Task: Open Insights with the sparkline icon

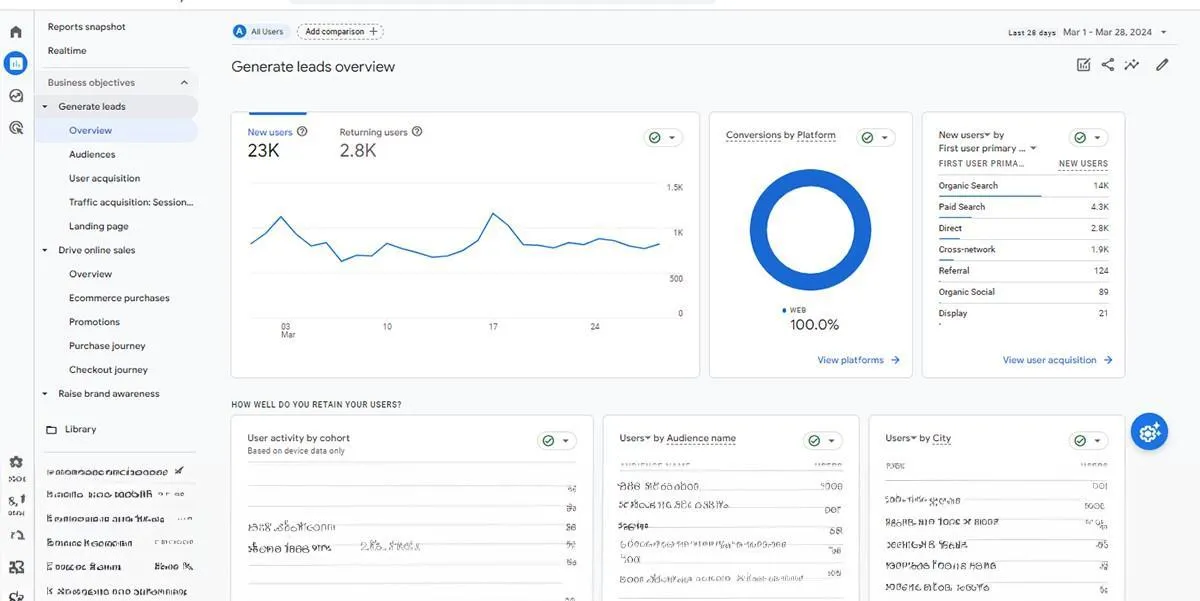Action: pos(1131,64)
